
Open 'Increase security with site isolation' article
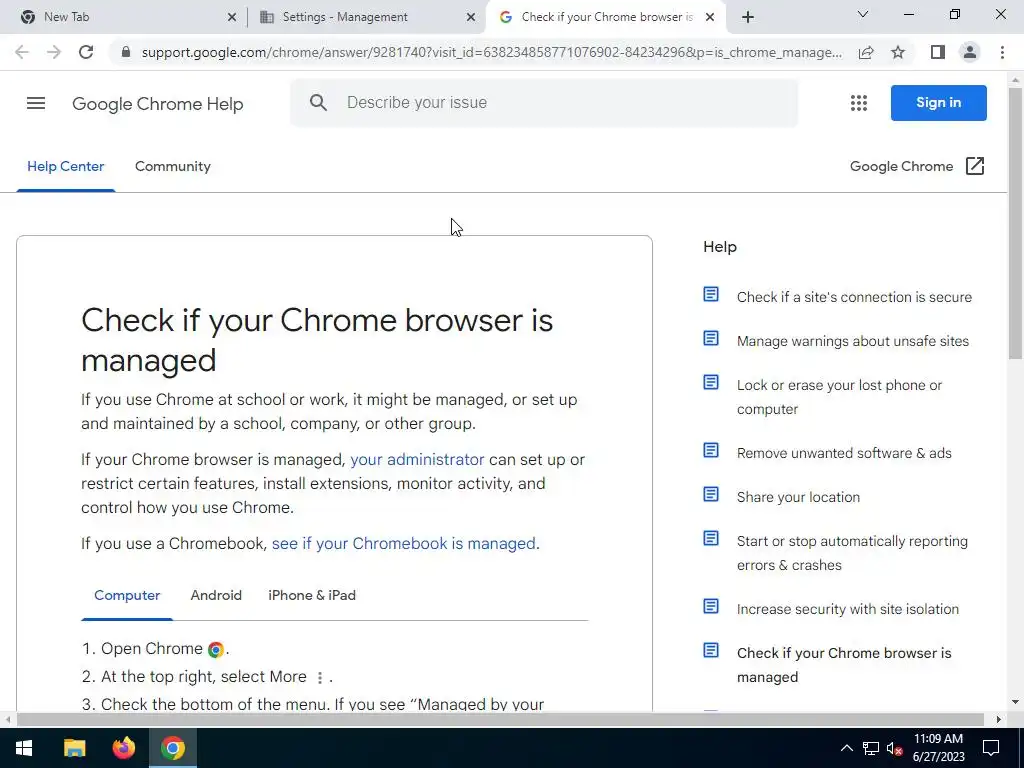click(x=848, y=609)
